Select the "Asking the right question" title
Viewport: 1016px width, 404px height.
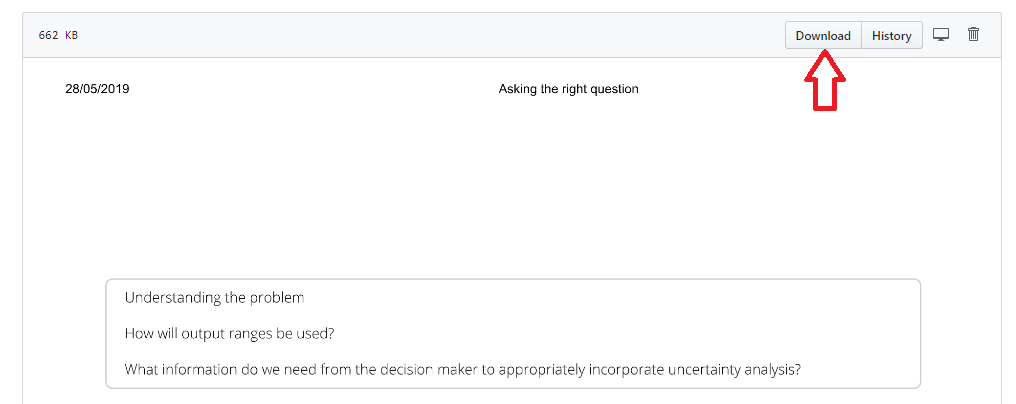(x=568, y=89)
